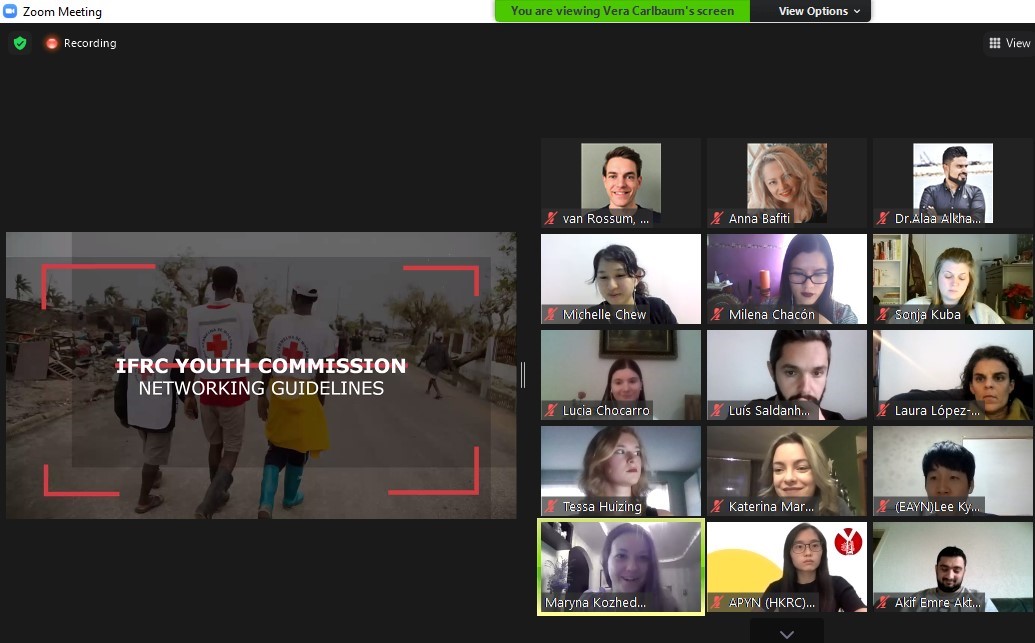Click the 'You are viewing Vera Carlbaum's screen' banner
Screen dimensions: 1035x643
(622, 11)
